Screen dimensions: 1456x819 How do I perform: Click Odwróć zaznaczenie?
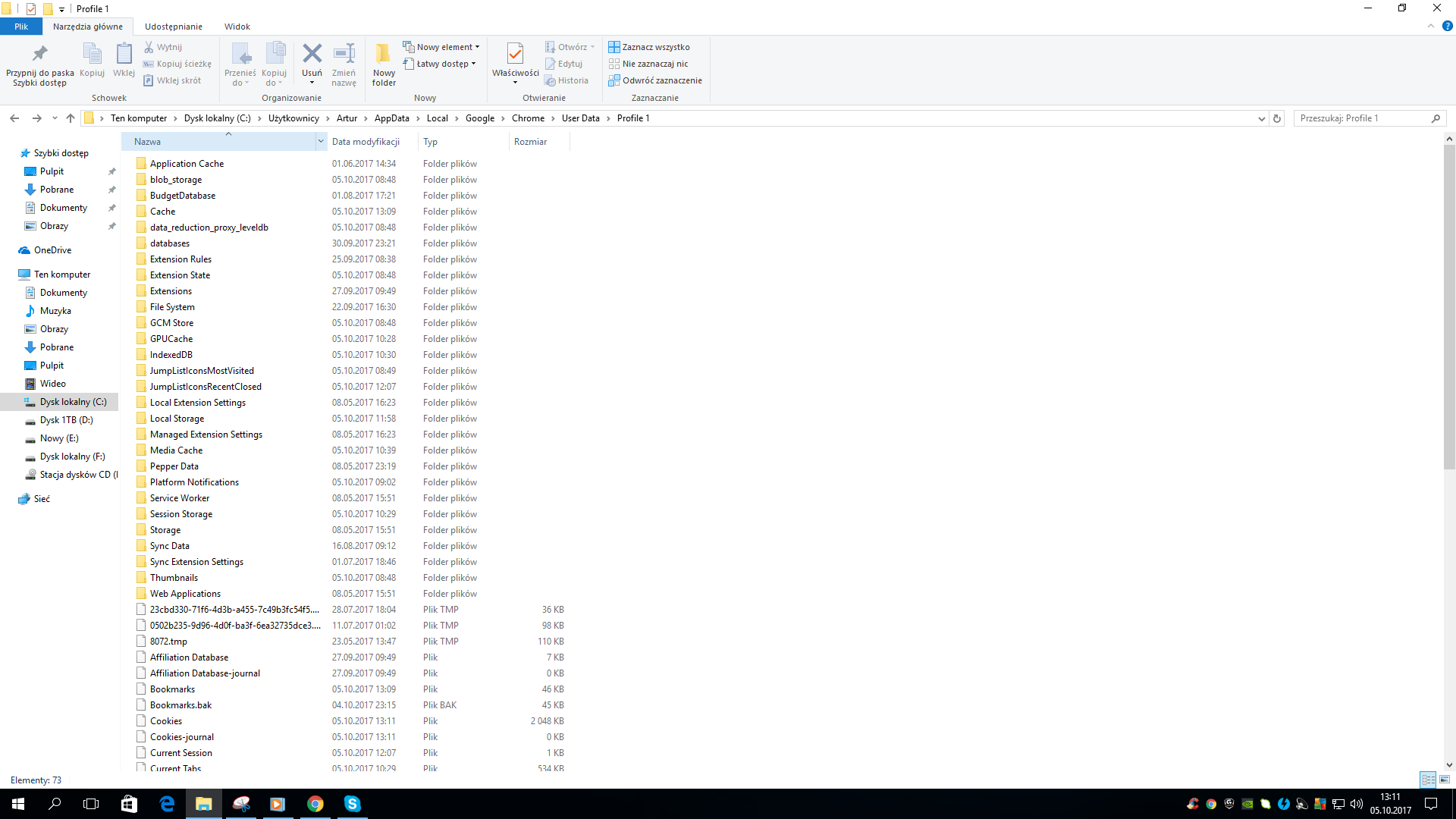655,80
